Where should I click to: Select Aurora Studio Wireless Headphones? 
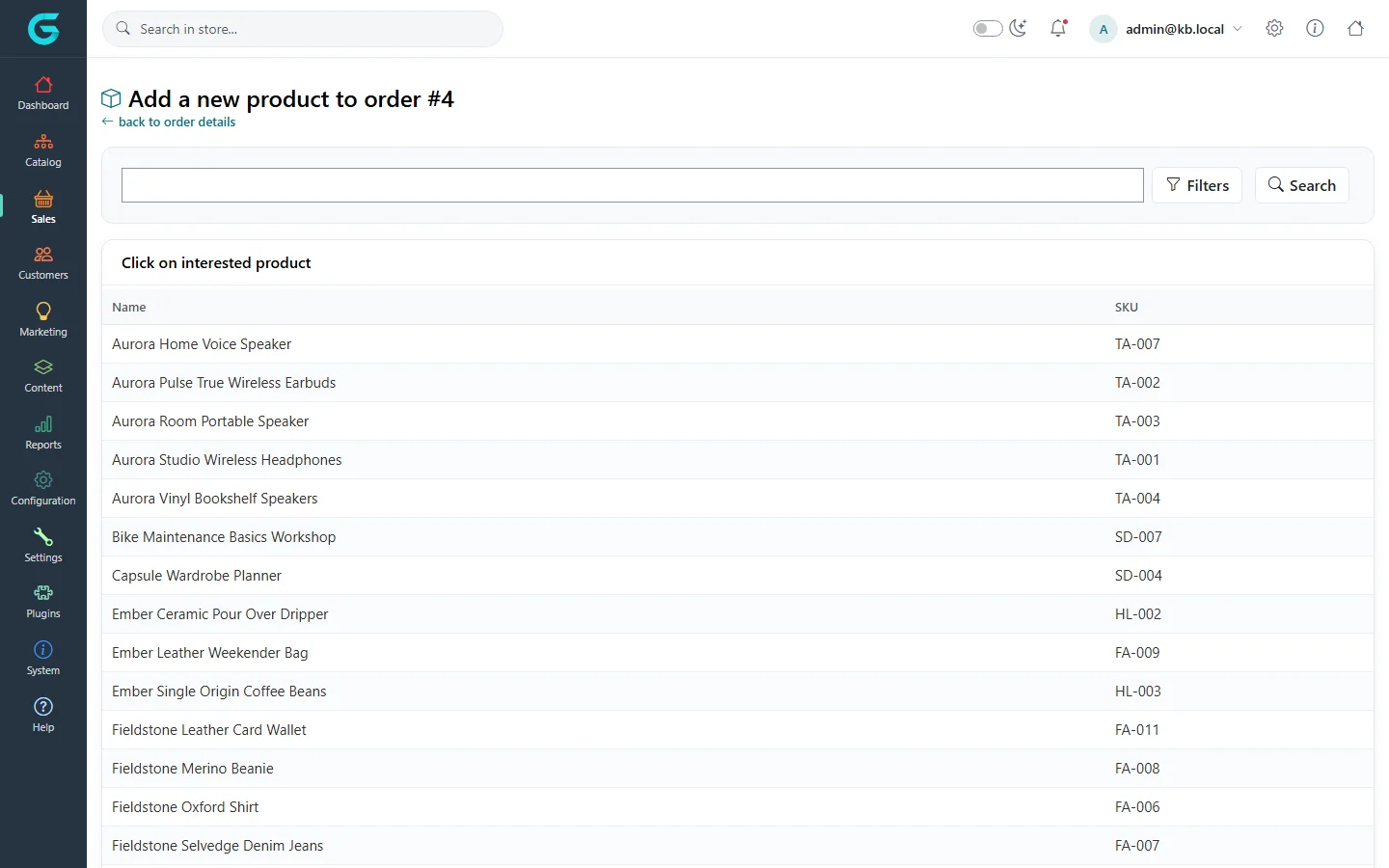[x=738, y=460]
